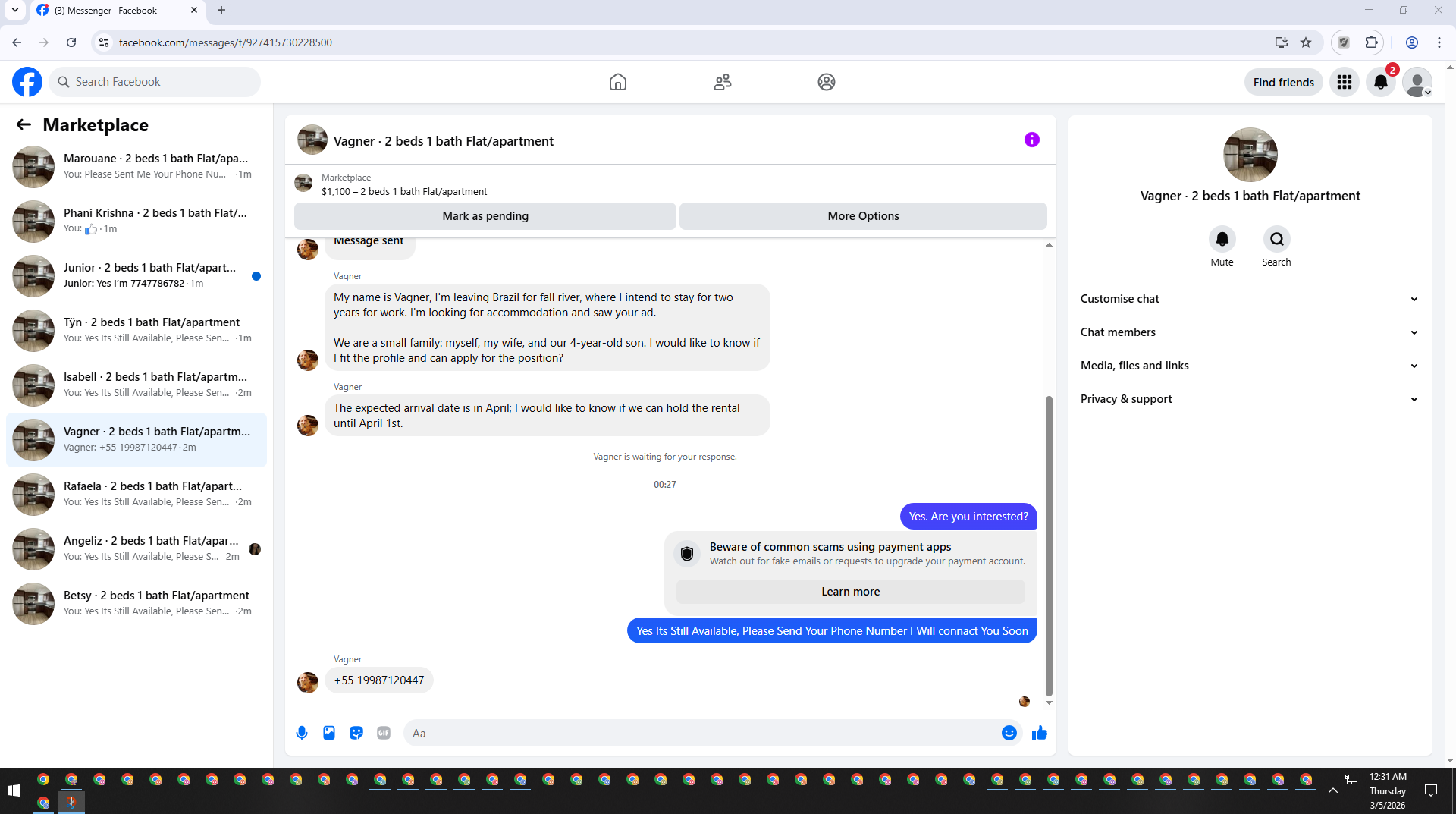Open the account profile menu
The image size is (1456, 814).
click(x=1417, y=82)
